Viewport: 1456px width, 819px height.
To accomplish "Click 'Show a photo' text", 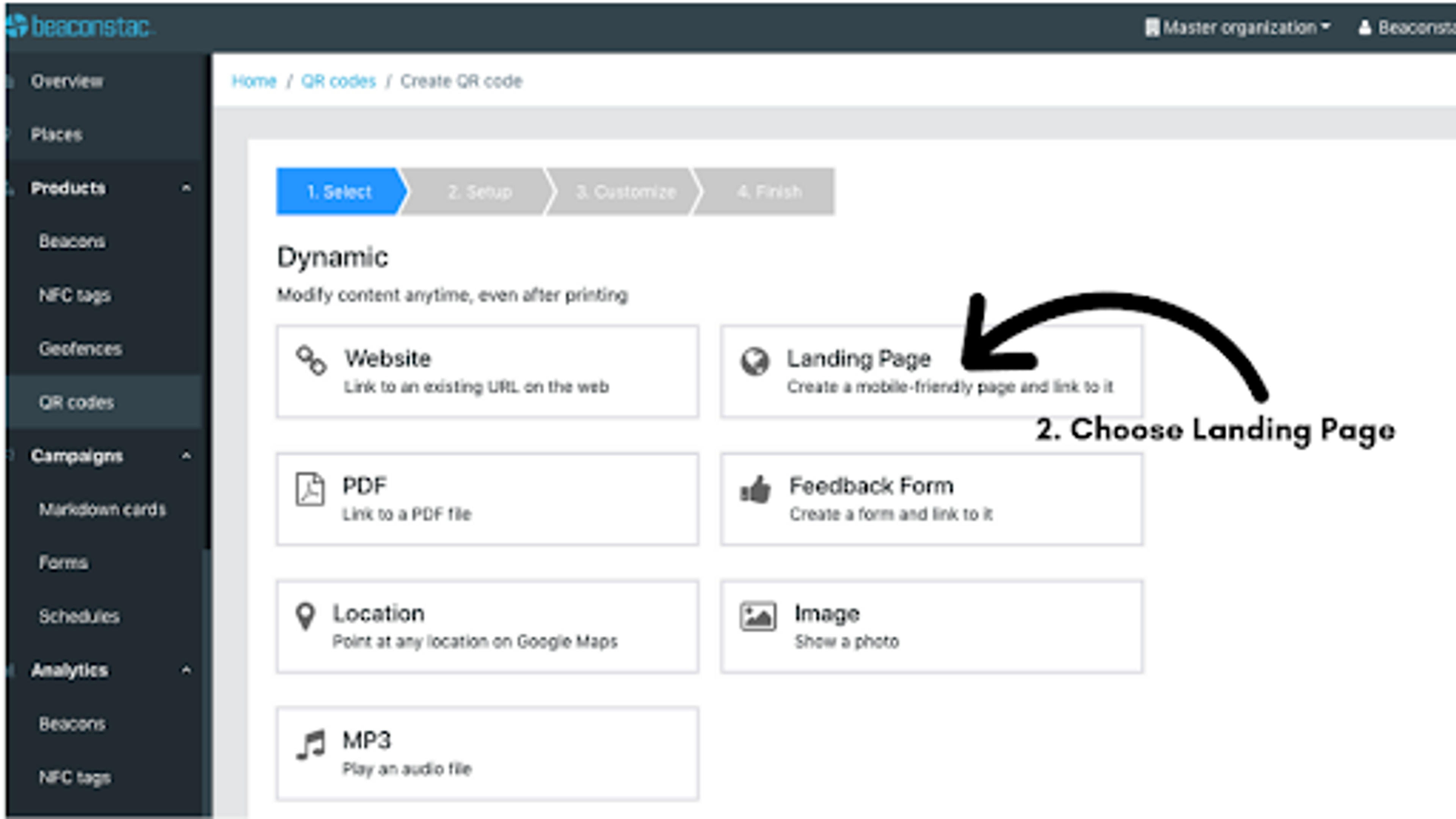I will (847, 642).
